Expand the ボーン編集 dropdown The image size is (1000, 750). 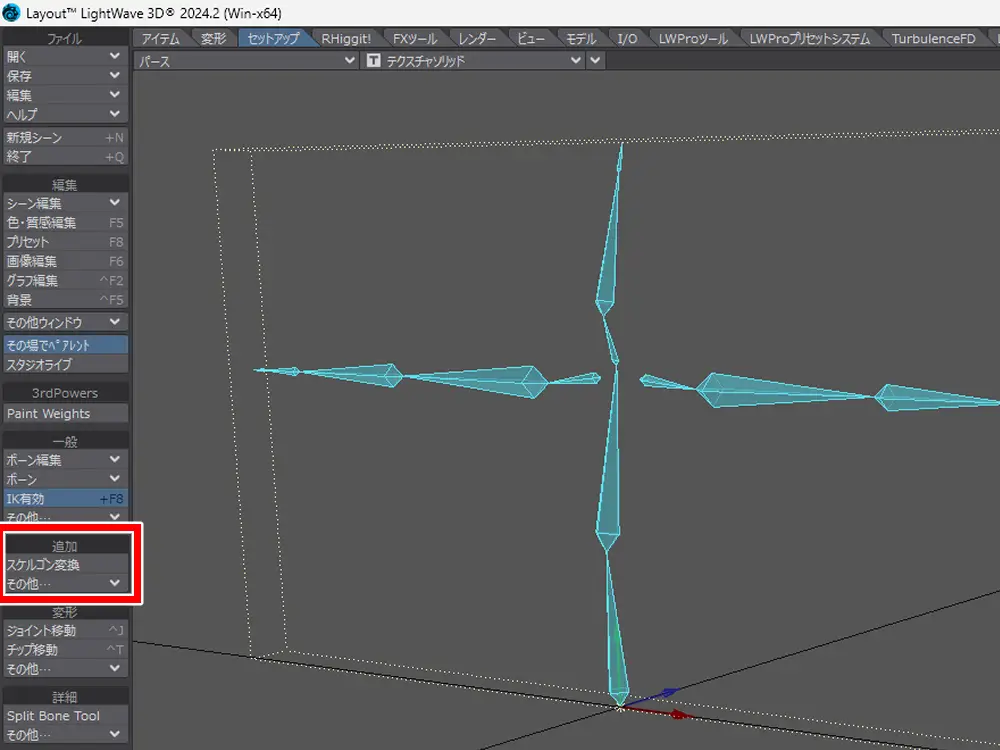(65, 460)
